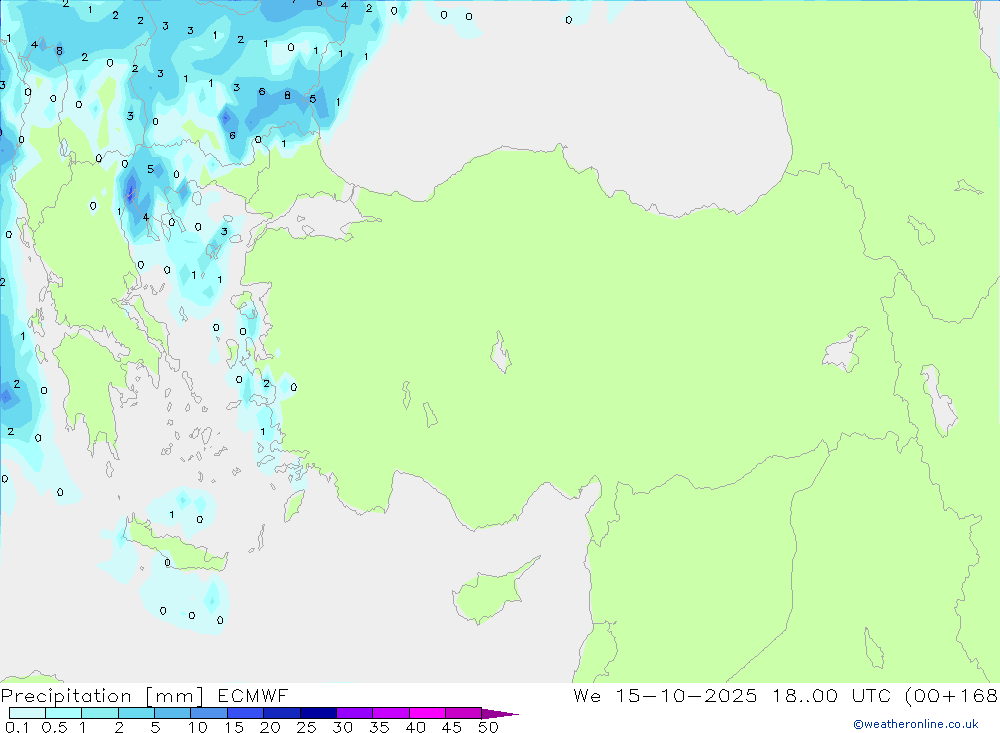Screen dimensions: 1000x733
Task: Click the '10' legend scale label
Action: [x=198, y=727]
